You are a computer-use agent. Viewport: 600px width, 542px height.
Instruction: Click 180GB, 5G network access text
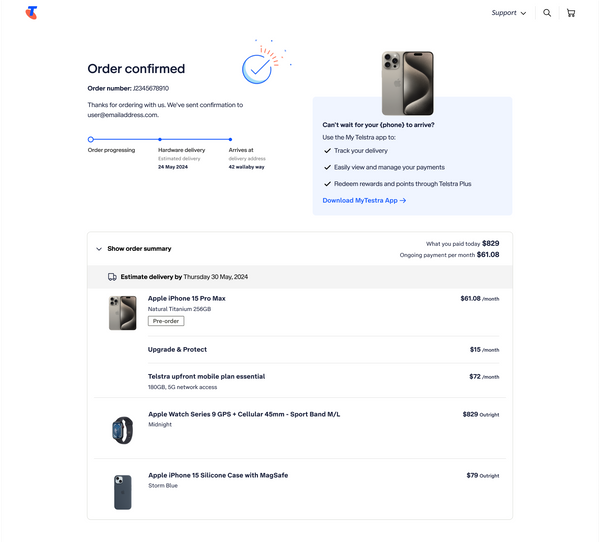point(183,387)
